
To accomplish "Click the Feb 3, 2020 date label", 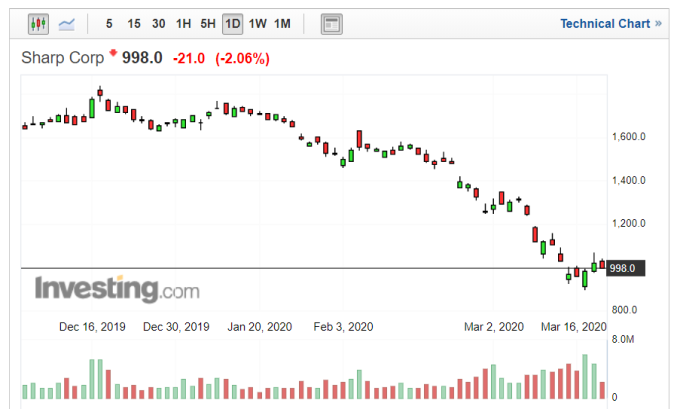I will [343, 327].
